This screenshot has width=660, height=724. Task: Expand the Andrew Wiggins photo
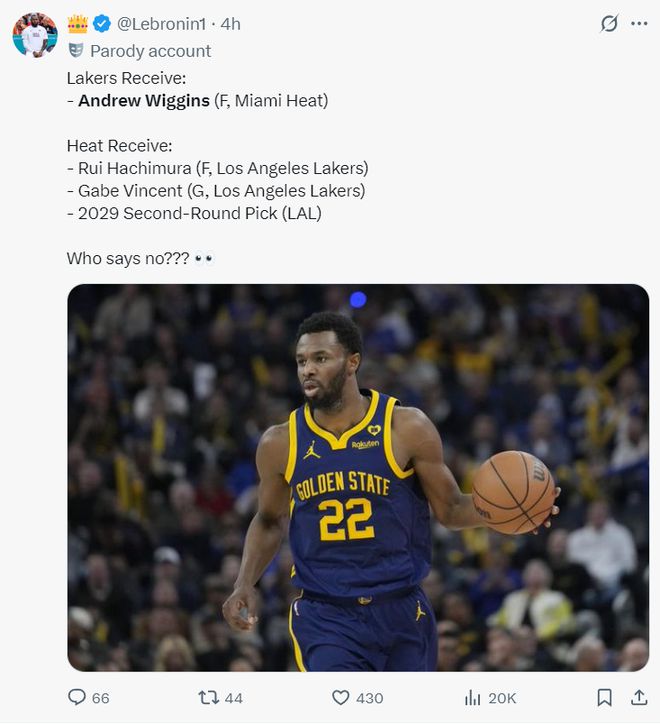(x=358, y=477)
